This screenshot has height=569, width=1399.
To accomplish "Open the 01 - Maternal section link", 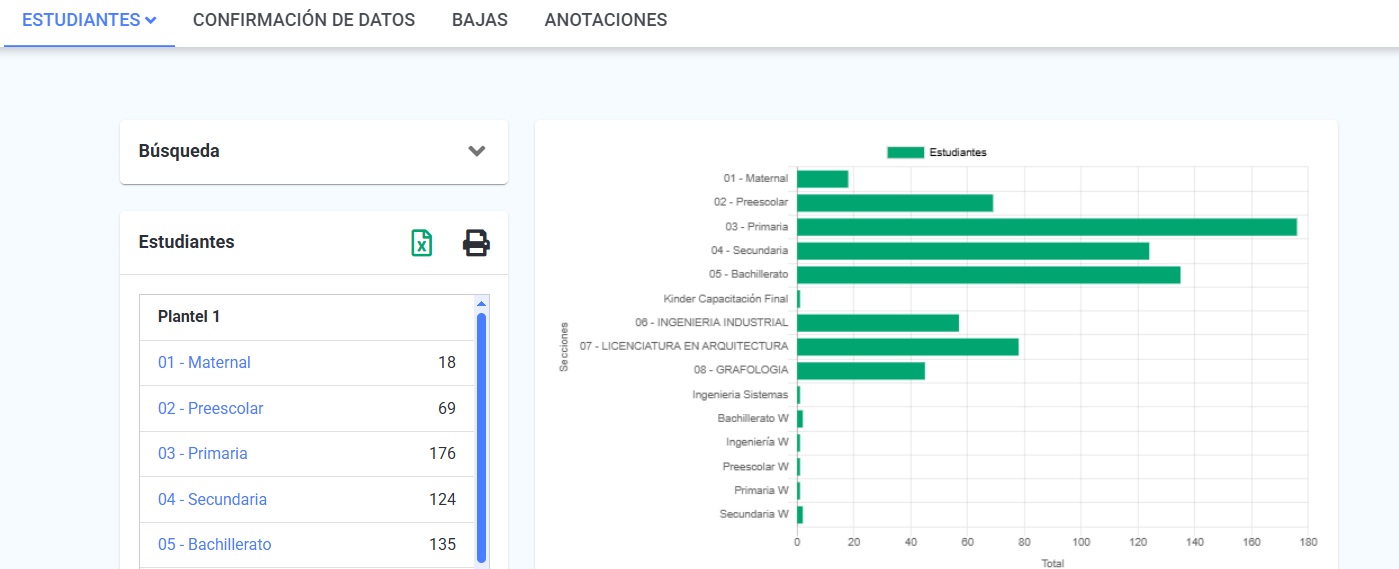I will 204,362.
